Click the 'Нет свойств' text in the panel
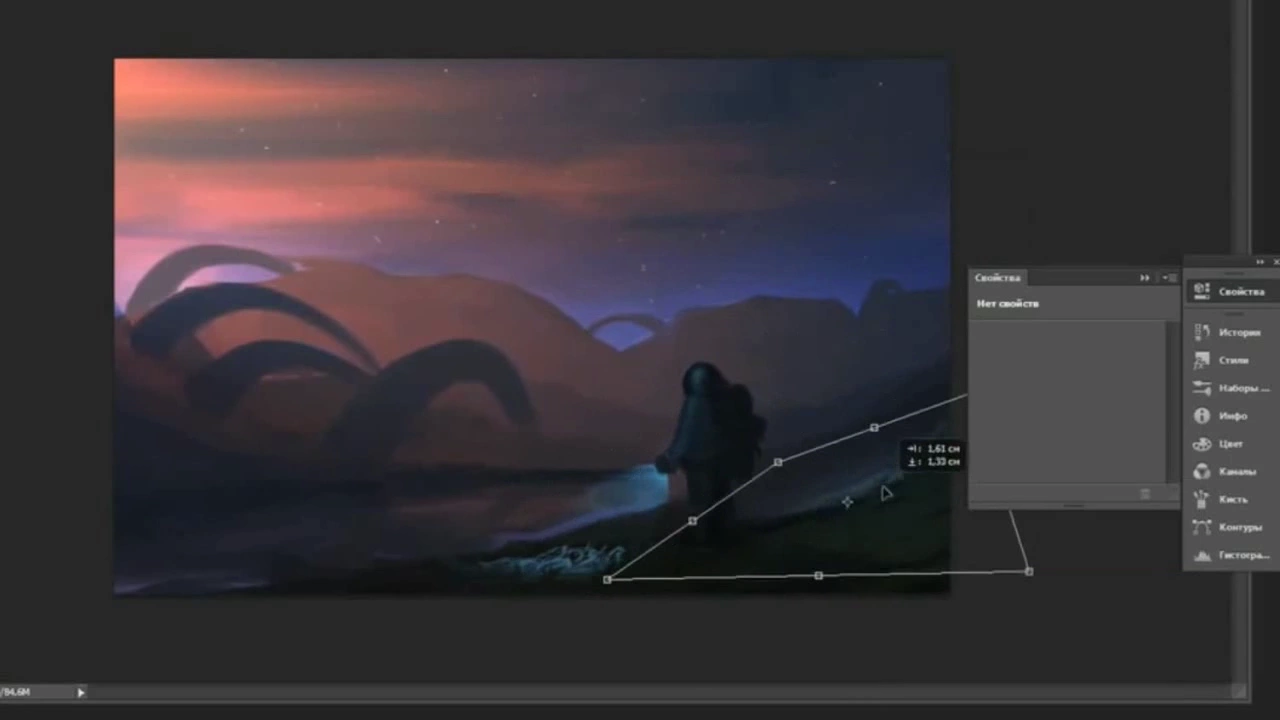1280x720 pixels. [1008, 304]
